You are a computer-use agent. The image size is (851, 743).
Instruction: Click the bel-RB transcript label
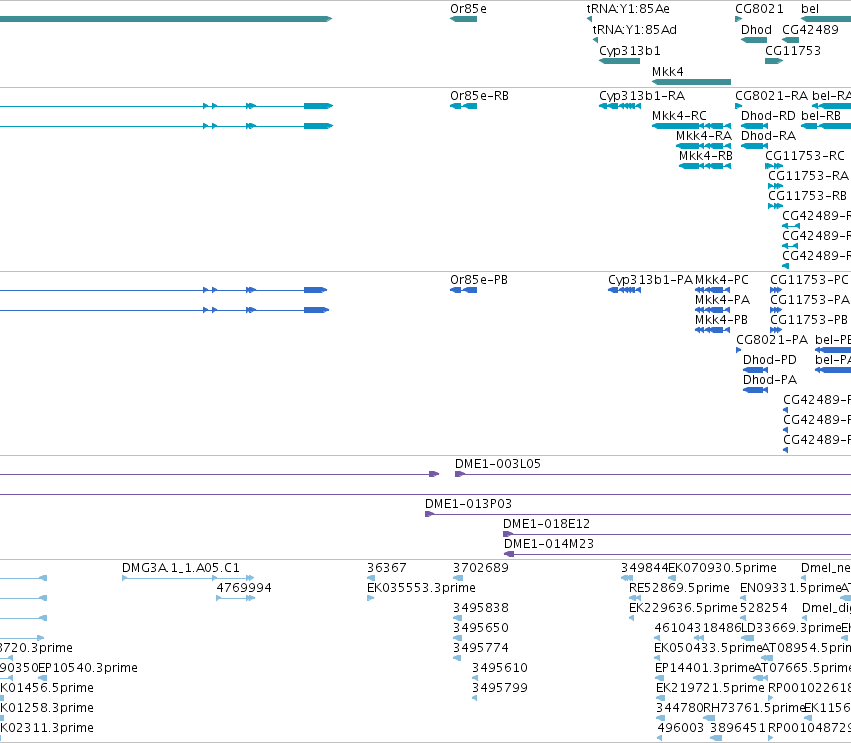(821, 116)
